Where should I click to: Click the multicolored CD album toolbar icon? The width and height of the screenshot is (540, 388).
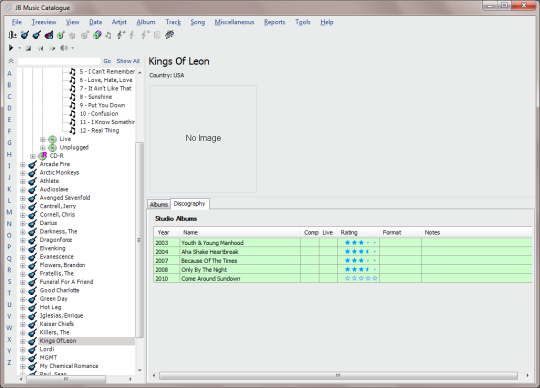click(x=97, y=35)
